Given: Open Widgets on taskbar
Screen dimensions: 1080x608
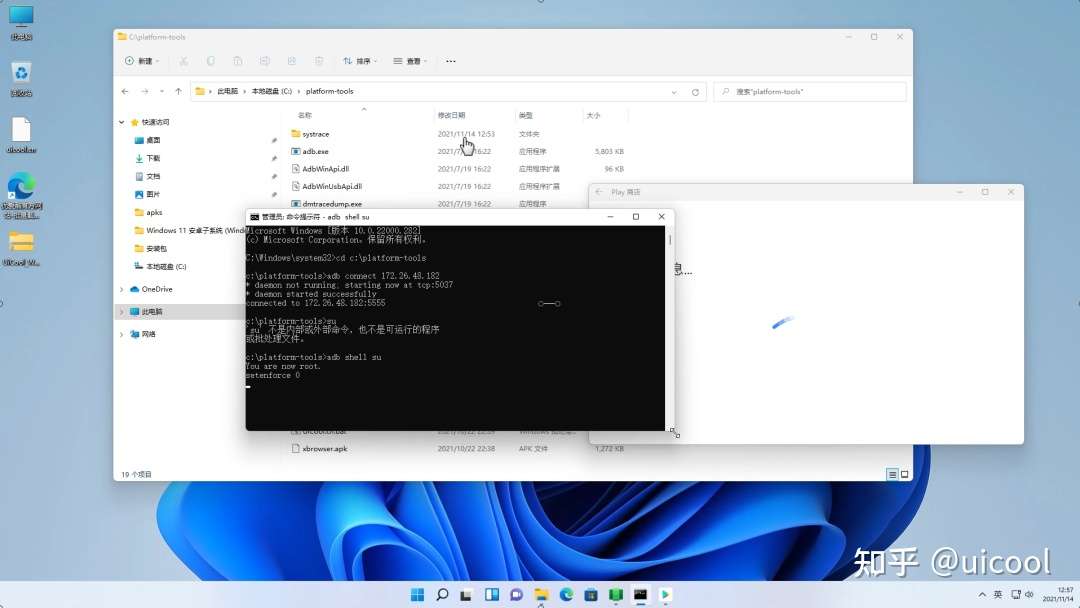Looking at the screenshot, I should [x=492, y=594].
